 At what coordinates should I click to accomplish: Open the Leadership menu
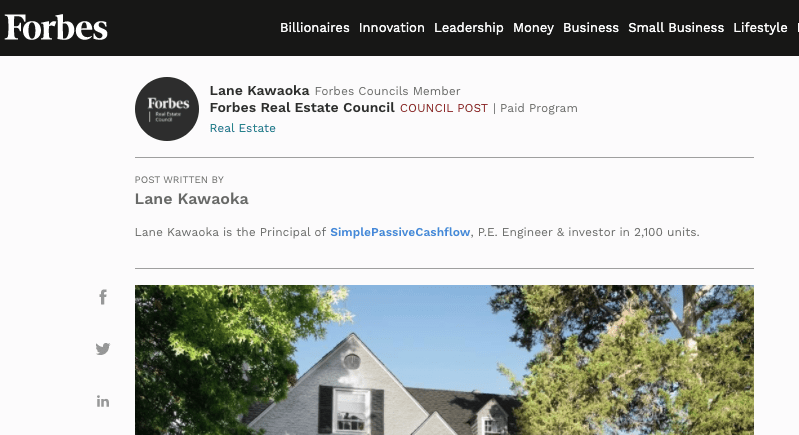pyautogui.click(x=468, y=28)
